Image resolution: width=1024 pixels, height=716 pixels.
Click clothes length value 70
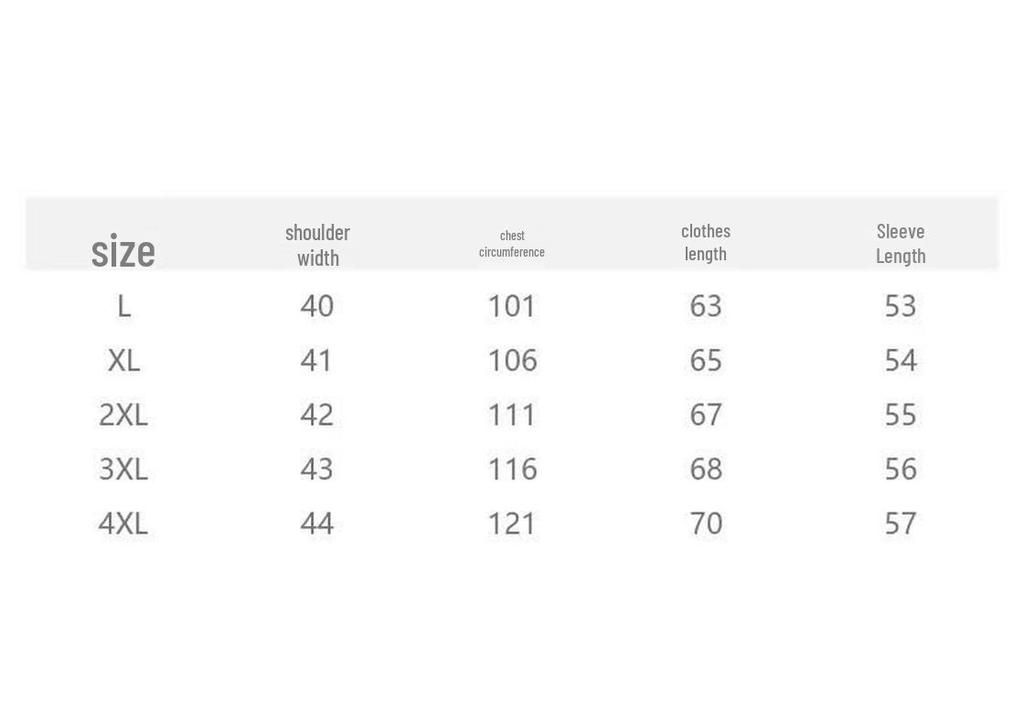point(706,523)
